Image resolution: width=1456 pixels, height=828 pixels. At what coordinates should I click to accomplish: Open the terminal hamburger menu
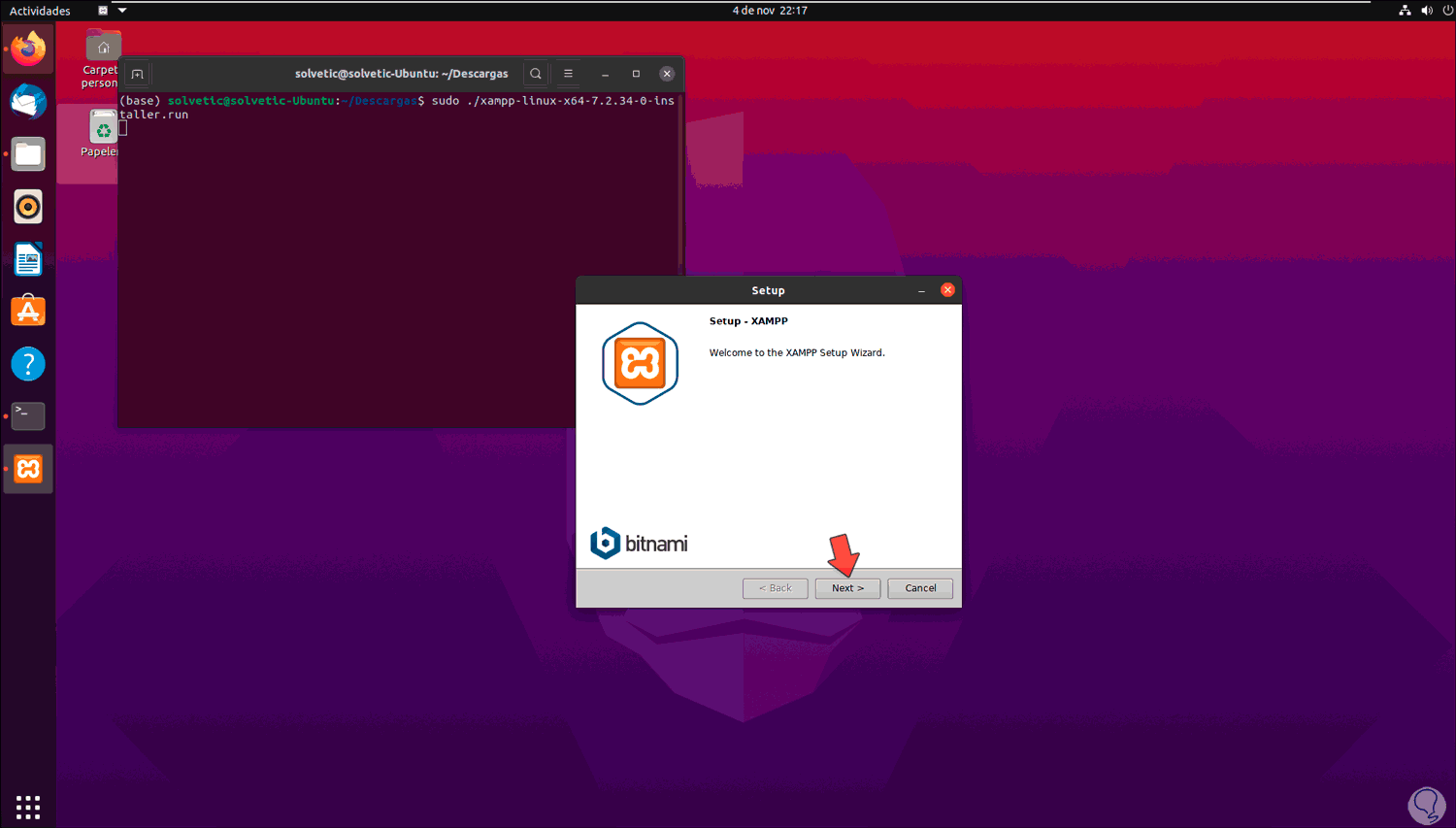pos(569,74)
